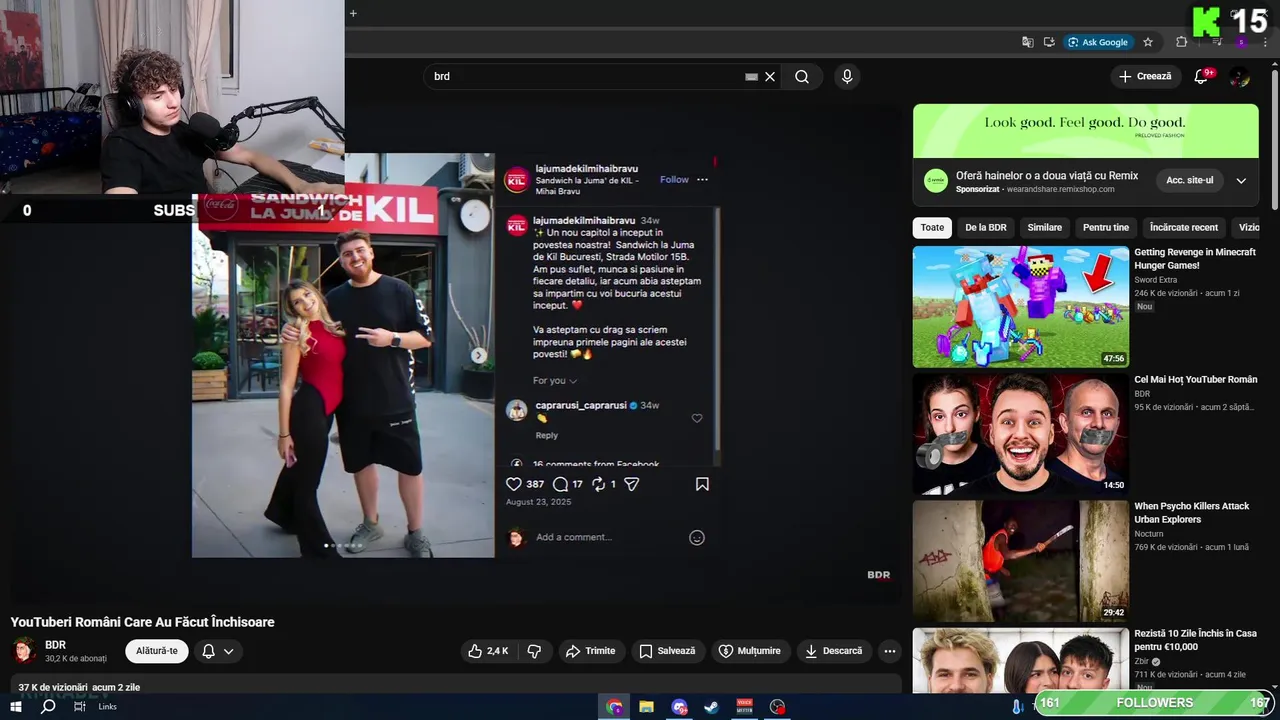Open Cel Mai Hoț YouTuber Român thumbnail
The height and width of the screenshot is (720, 1280).
[1020, 434]
